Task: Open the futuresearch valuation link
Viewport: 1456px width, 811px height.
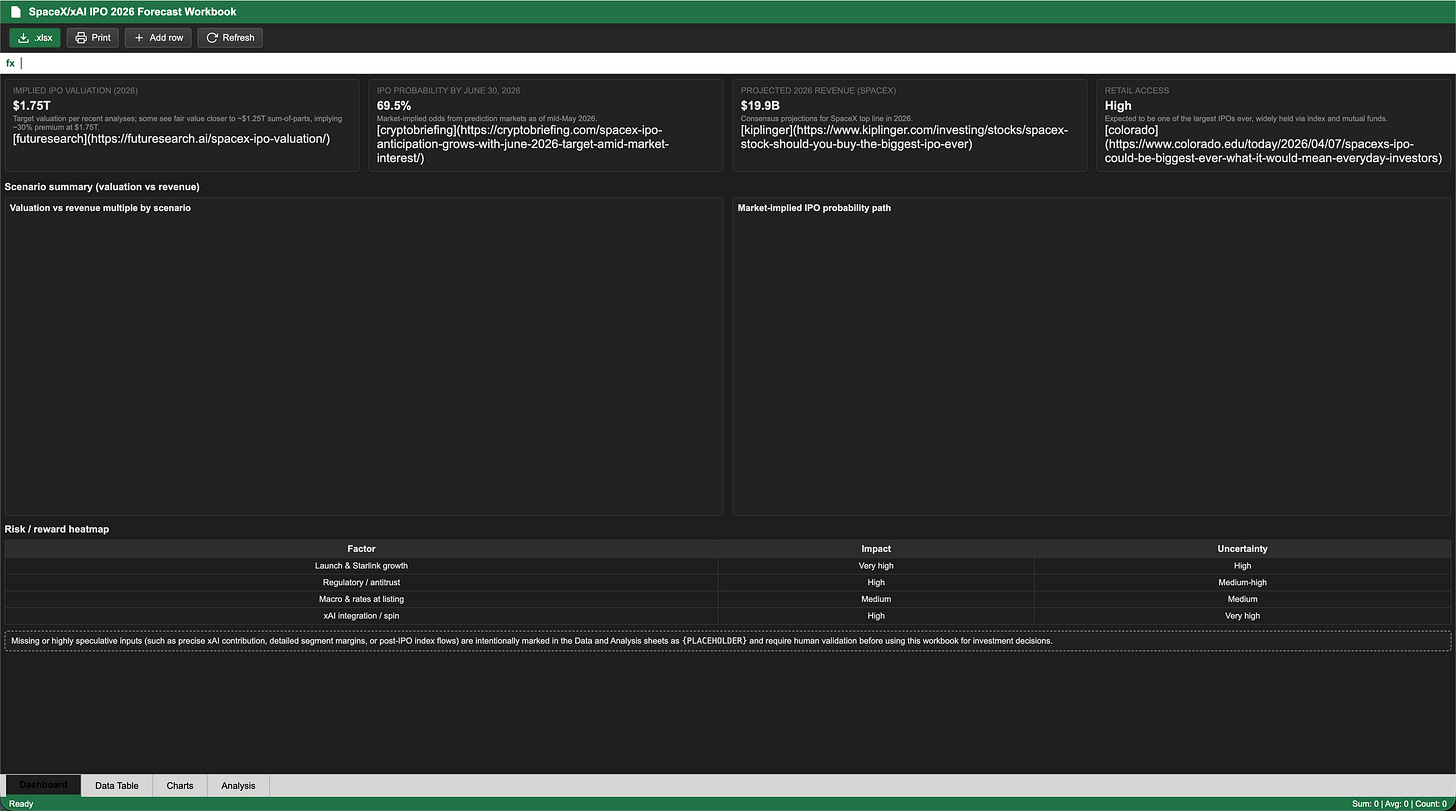Action: click(x=171, y=139)
